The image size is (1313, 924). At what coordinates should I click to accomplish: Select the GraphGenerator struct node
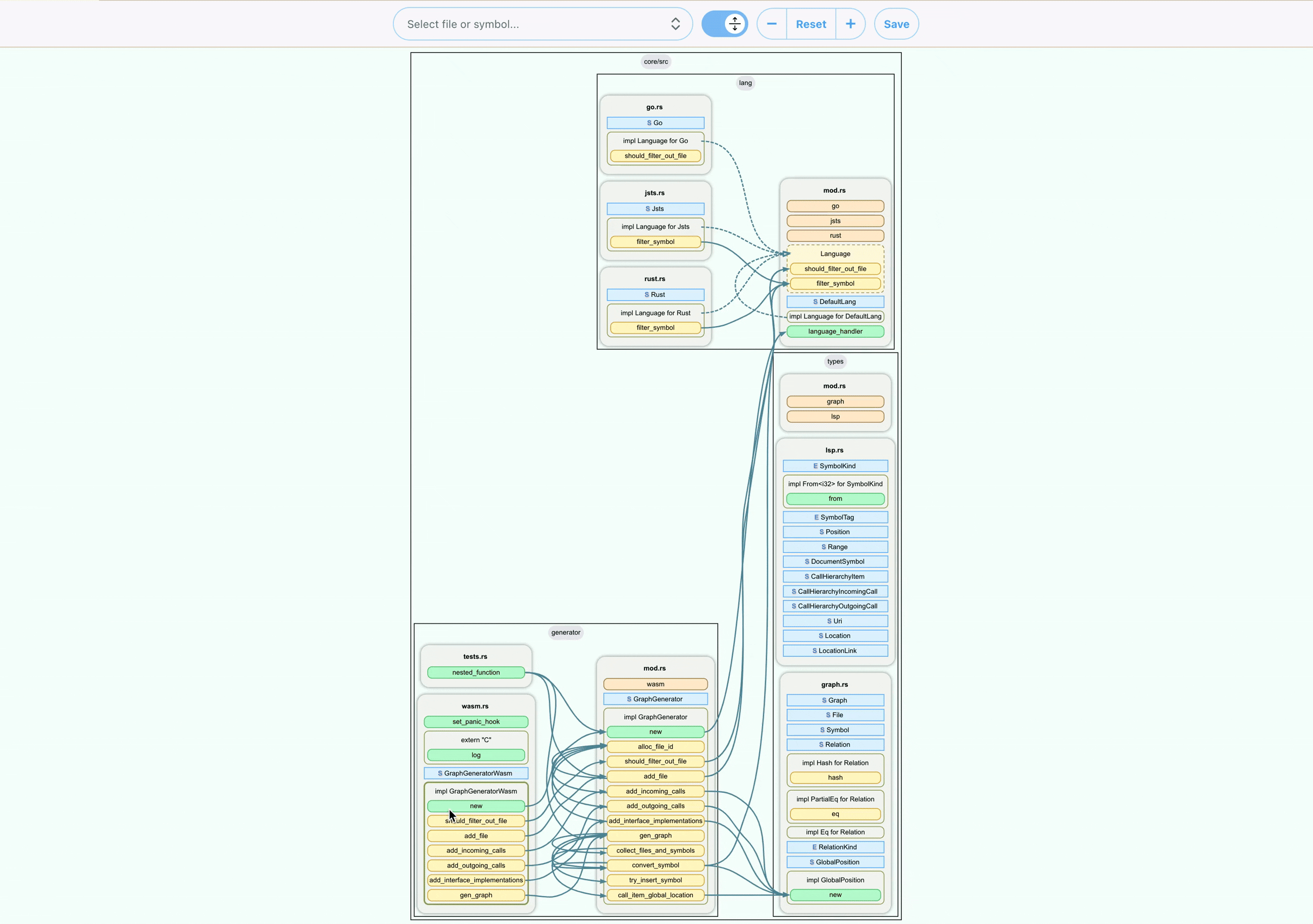pos(655,699)
